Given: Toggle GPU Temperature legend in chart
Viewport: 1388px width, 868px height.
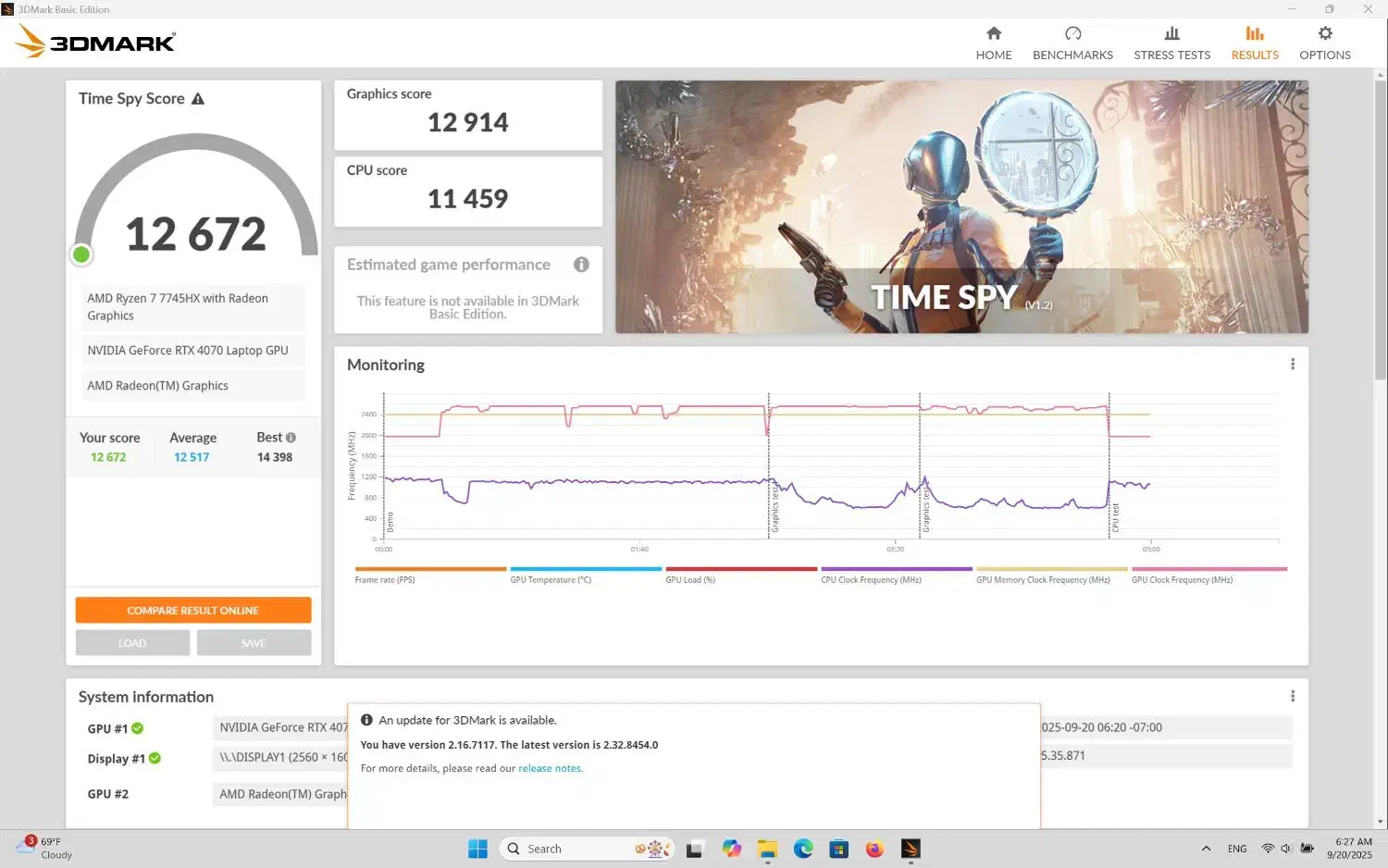Looking at the screenshot, I should pos(551,579).
